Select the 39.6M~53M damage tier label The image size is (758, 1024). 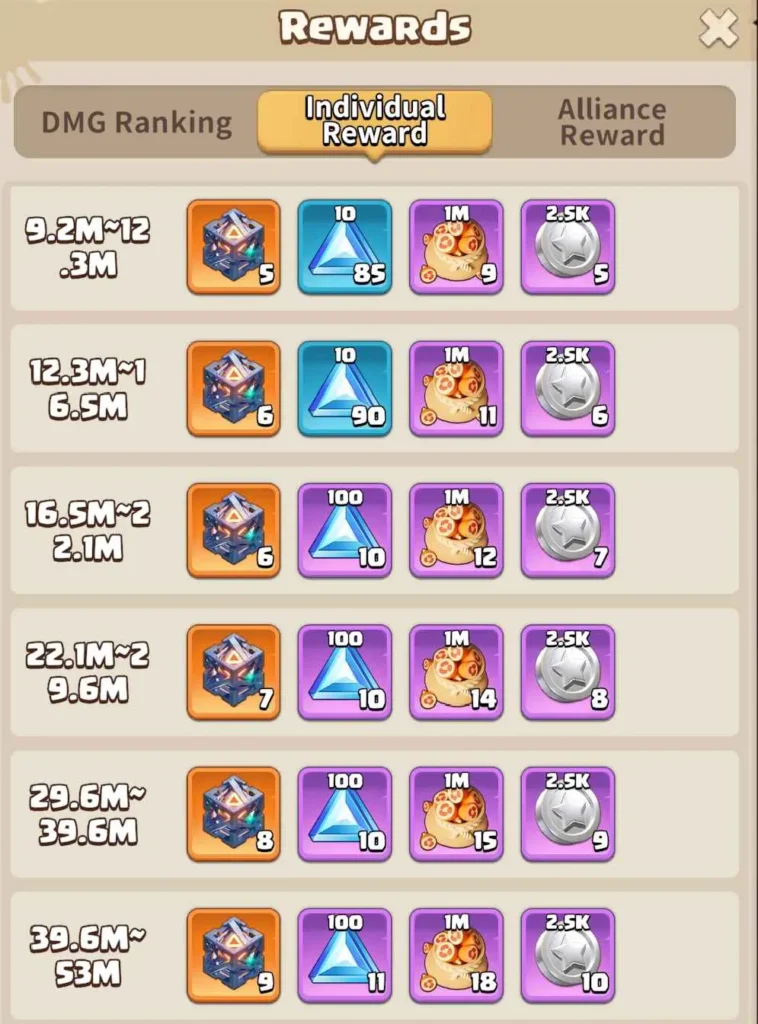87,956
